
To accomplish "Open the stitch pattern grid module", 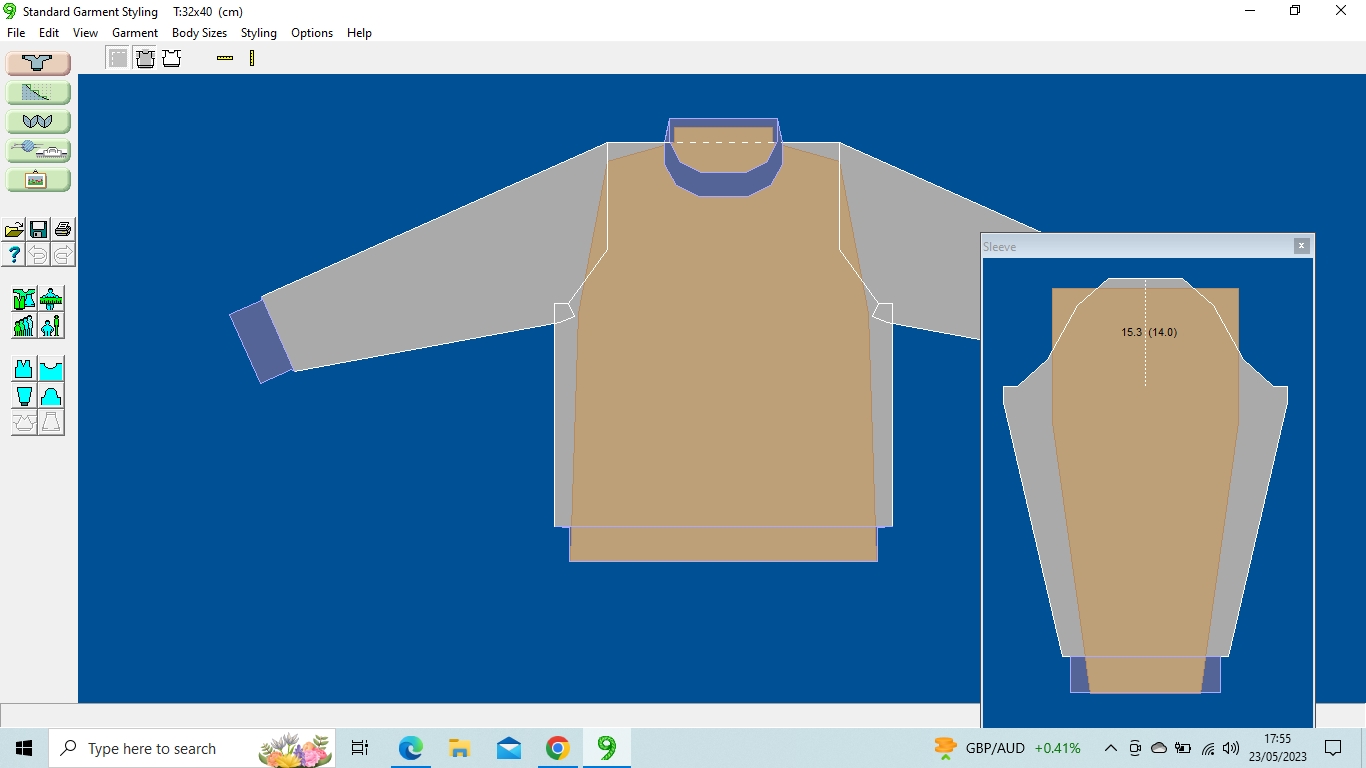I will (x=38, y=93).
